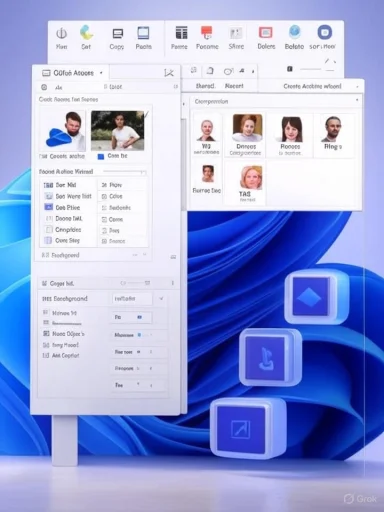Screen dimensions: 384x512
Task: Click the dark table icon in the ribbon
Action: 181,33
